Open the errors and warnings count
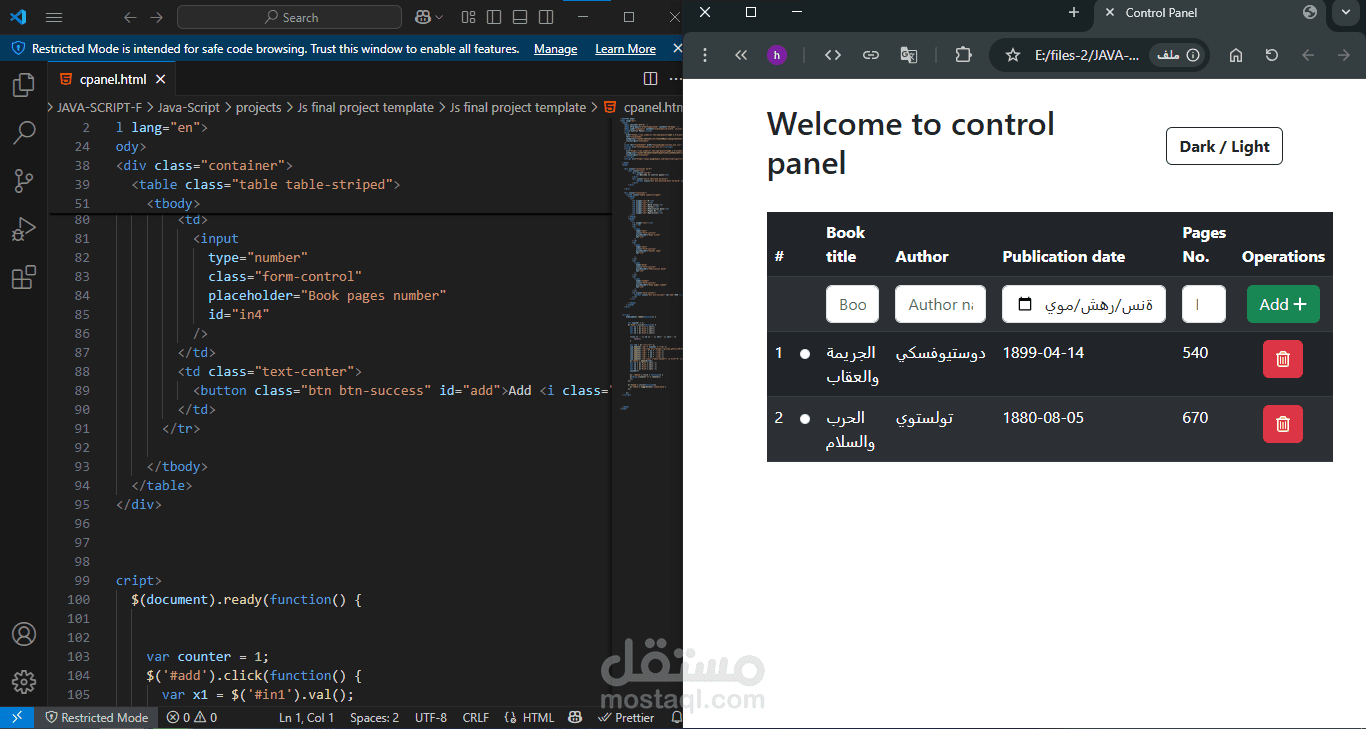1366x729 pixels. [192, 717]
